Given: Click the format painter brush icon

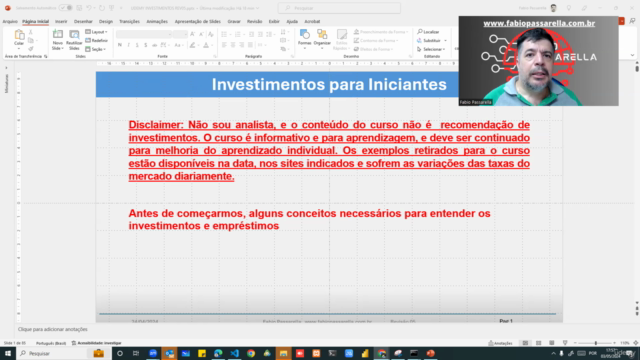Looking at the screenshot, I should 31,49.
